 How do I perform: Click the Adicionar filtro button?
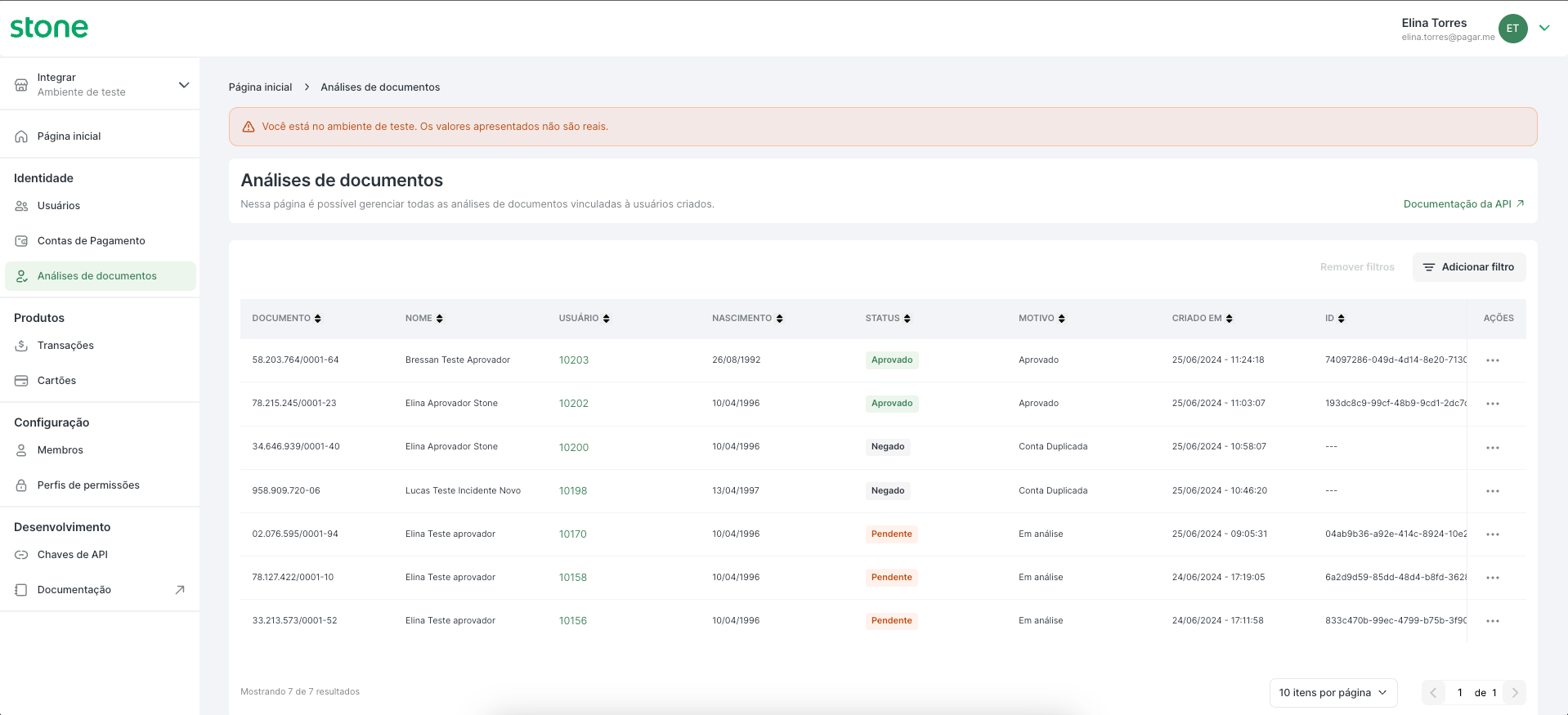tap(1469, 267)
